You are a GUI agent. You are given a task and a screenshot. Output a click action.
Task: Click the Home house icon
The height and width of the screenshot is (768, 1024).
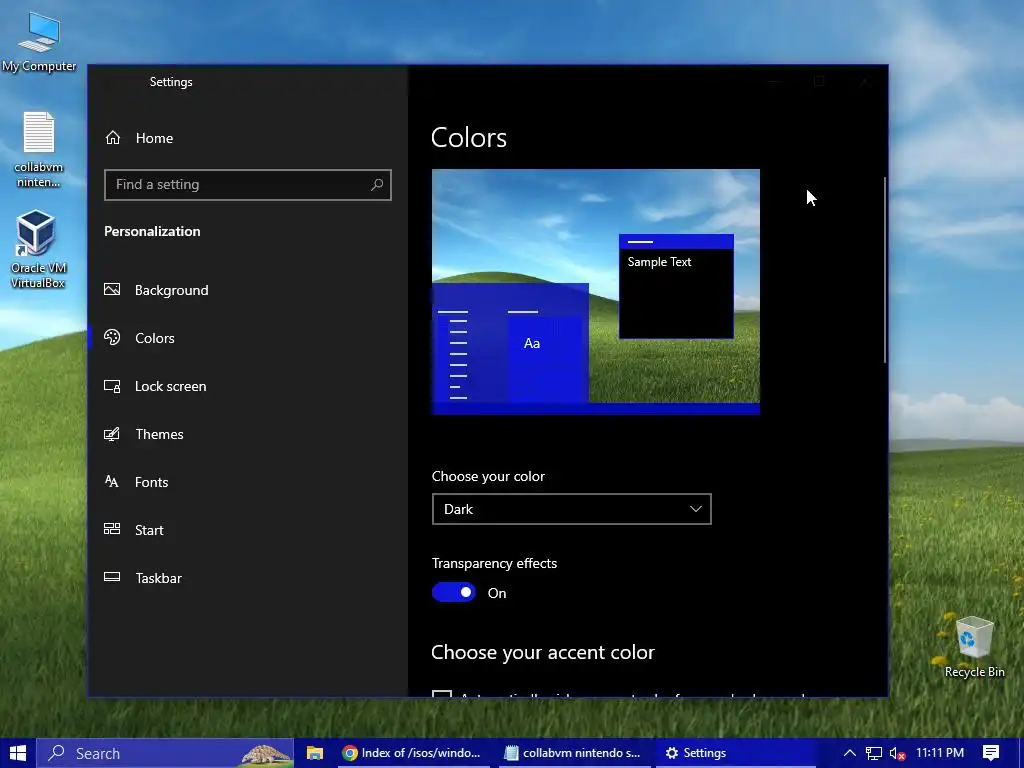(113, 138)
